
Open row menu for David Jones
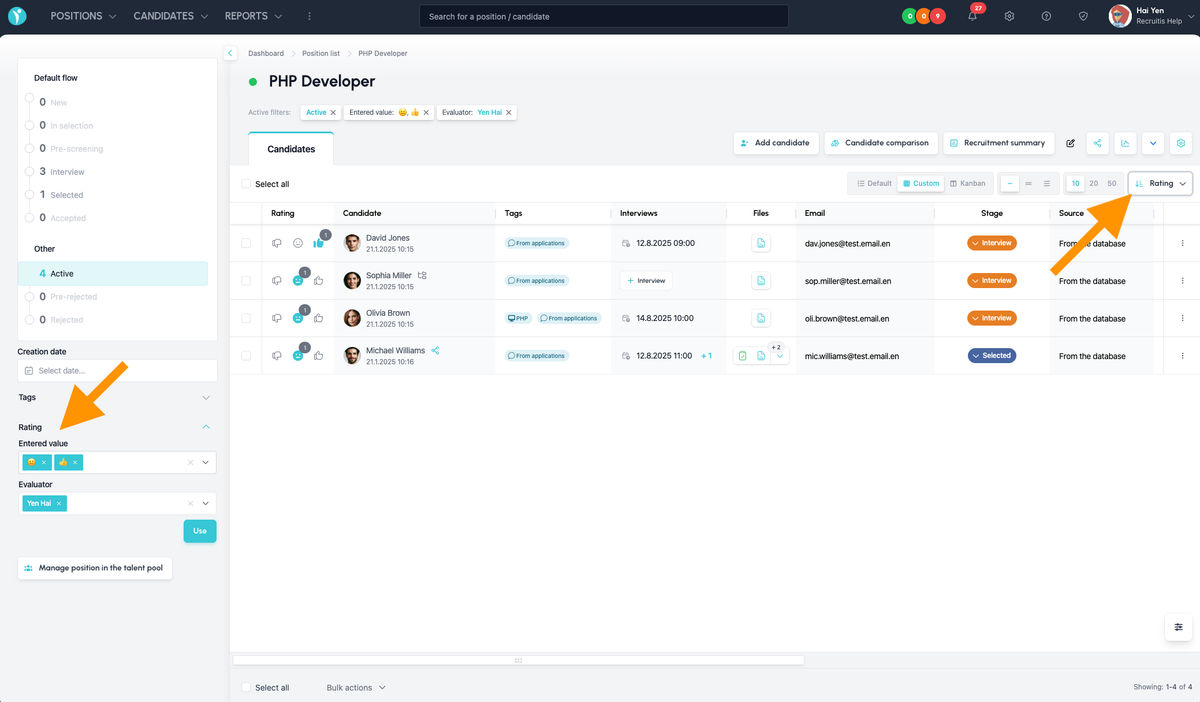1183,243
